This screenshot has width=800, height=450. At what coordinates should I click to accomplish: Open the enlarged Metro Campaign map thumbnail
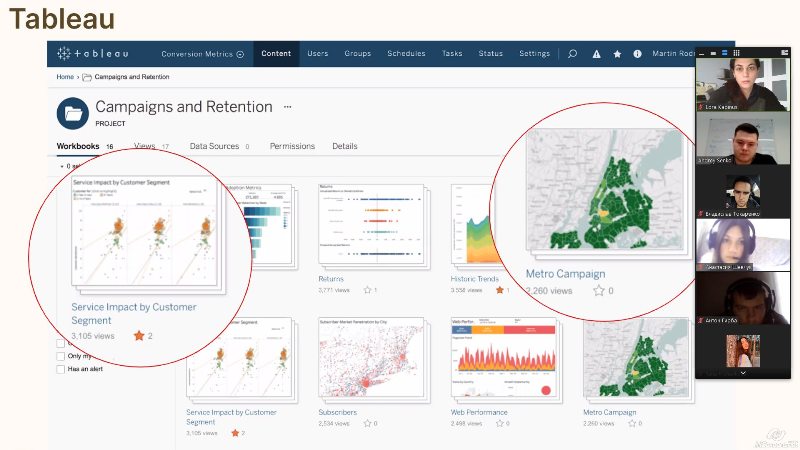[x=605, y=189]
